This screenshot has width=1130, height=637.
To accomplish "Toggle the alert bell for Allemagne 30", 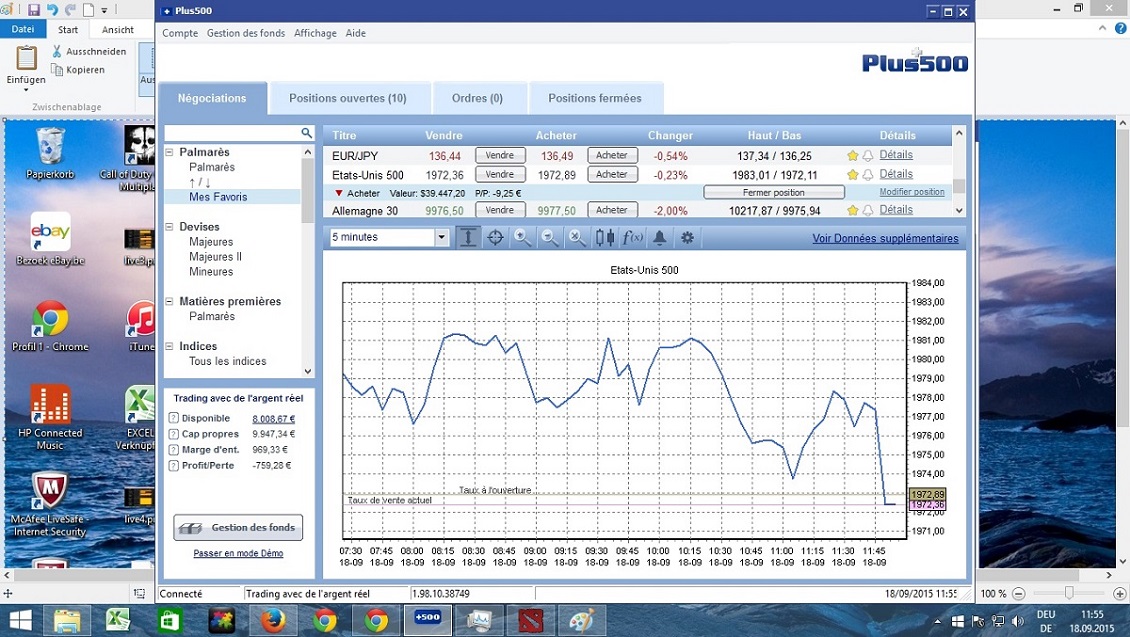I will point(868,209).
